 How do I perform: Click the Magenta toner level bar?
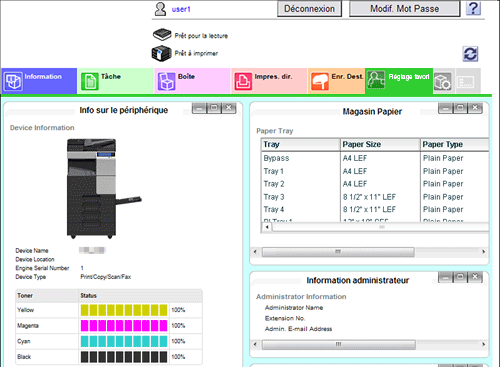(x=124, y=326)
